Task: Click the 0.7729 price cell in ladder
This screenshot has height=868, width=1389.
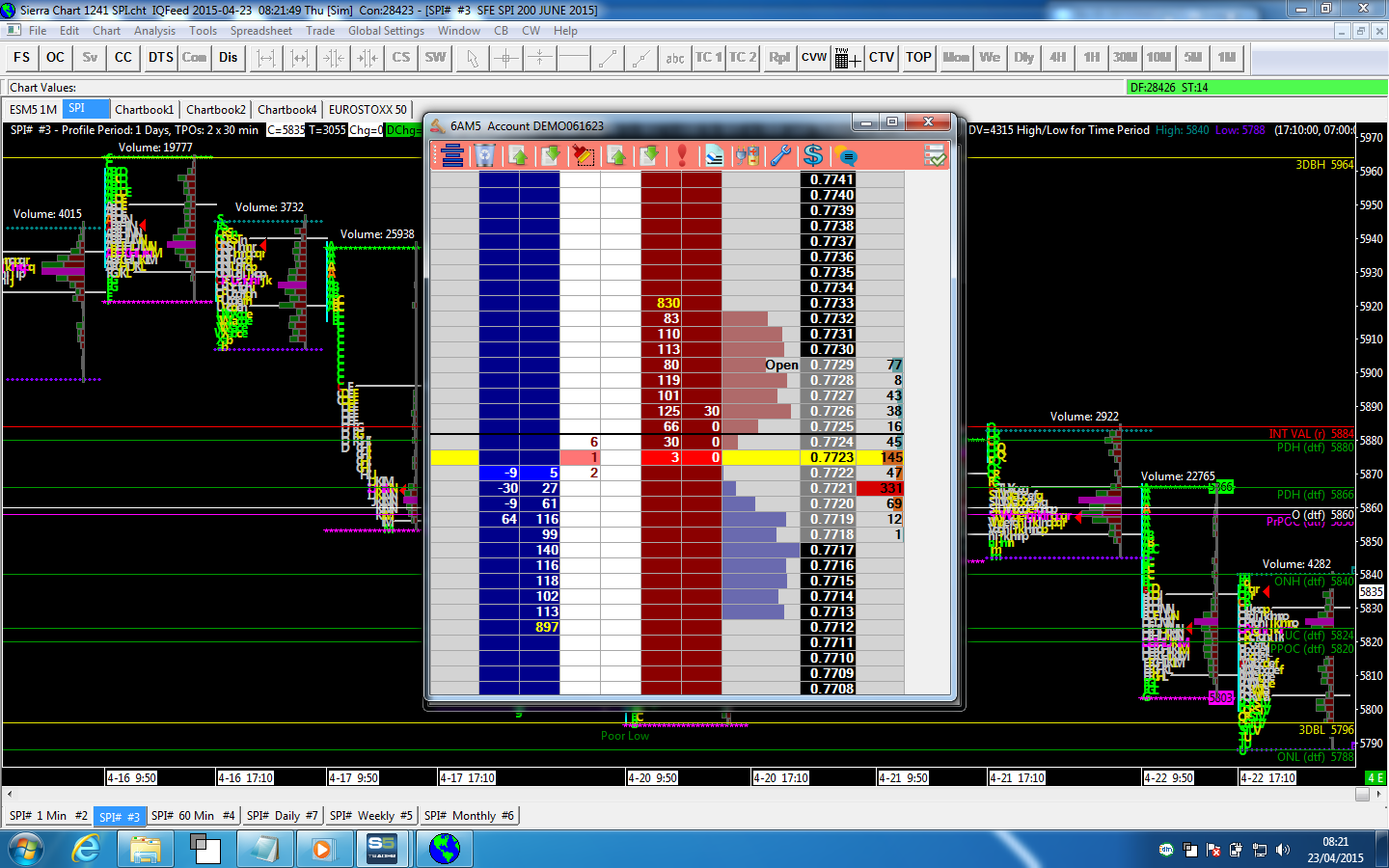Action: 829,366
